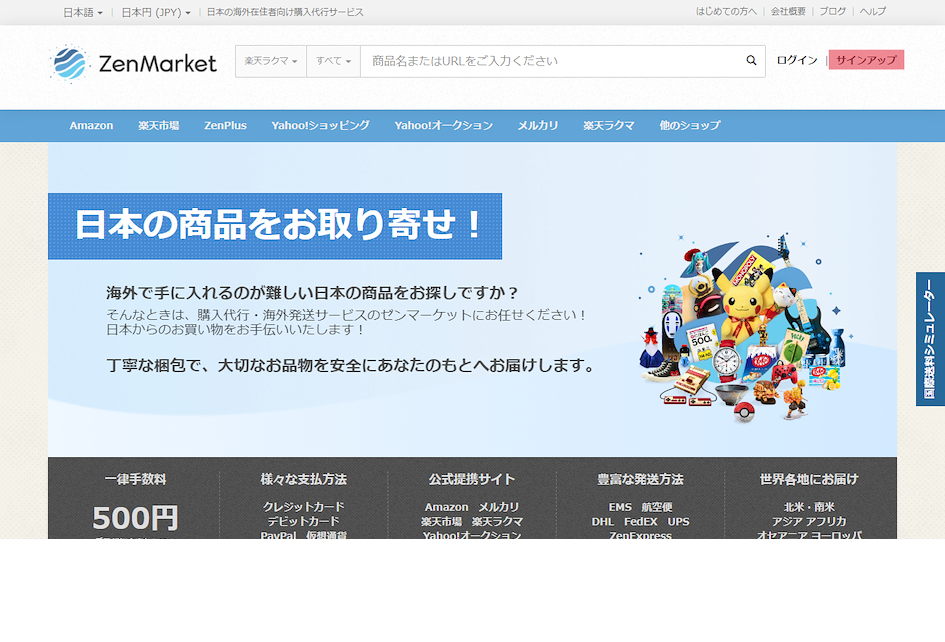Image resolution: width=945 pixels, height=642 pixels.
Task: Select the 他のショップ nav tab
Action: pos(689,125)
